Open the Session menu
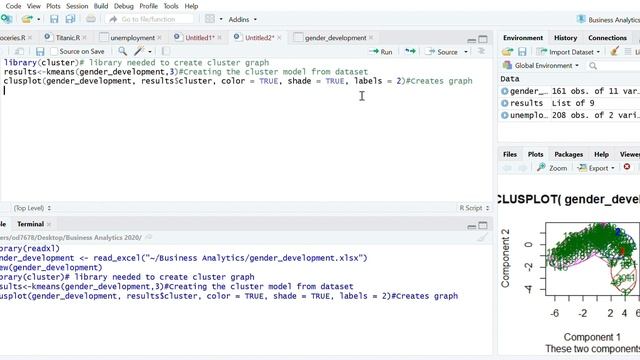640x360 pixels. click(77, 6)
